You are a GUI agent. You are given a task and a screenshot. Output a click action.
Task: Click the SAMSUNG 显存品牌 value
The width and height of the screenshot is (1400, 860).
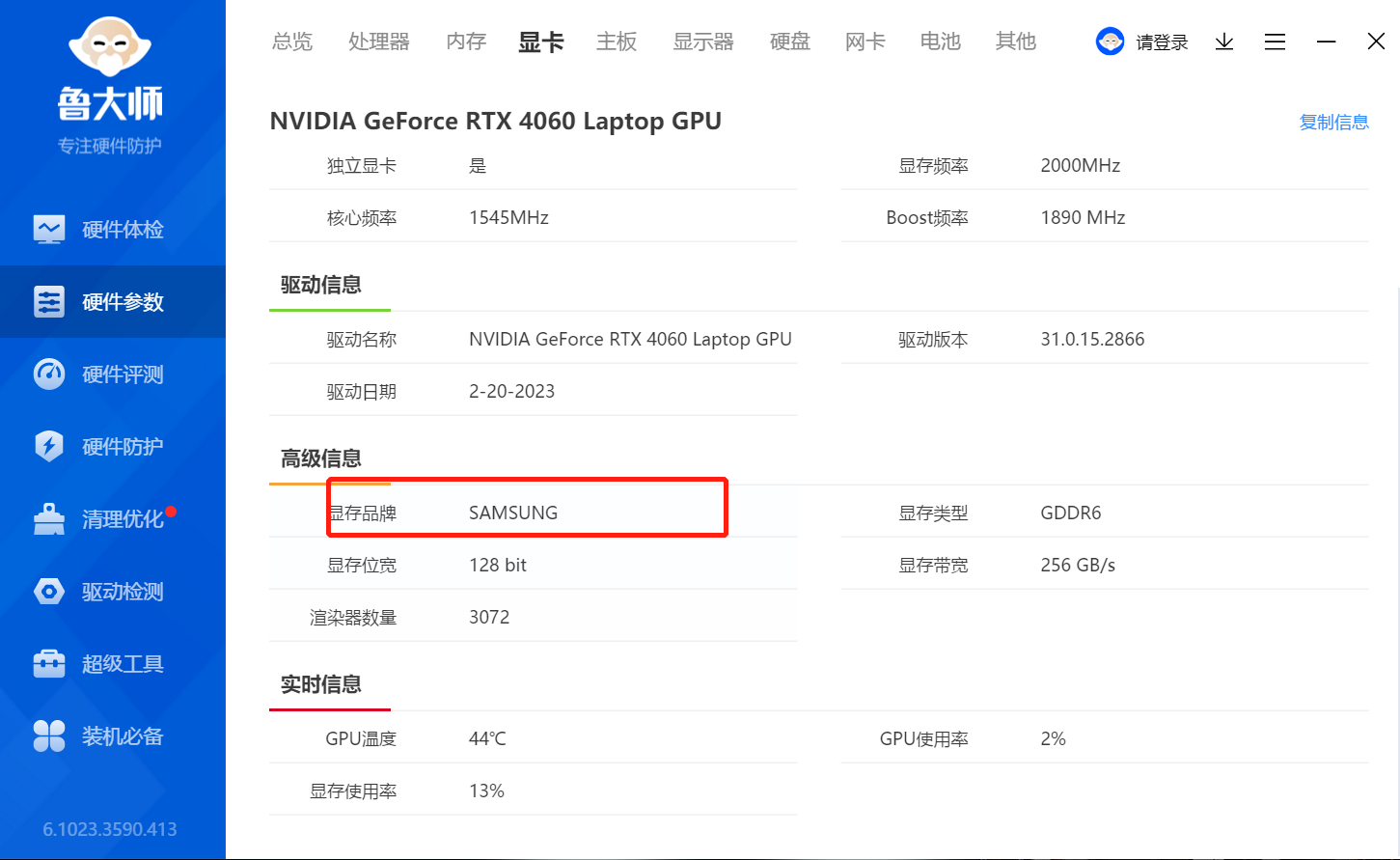pyautogui.click(x=513, y=513)
